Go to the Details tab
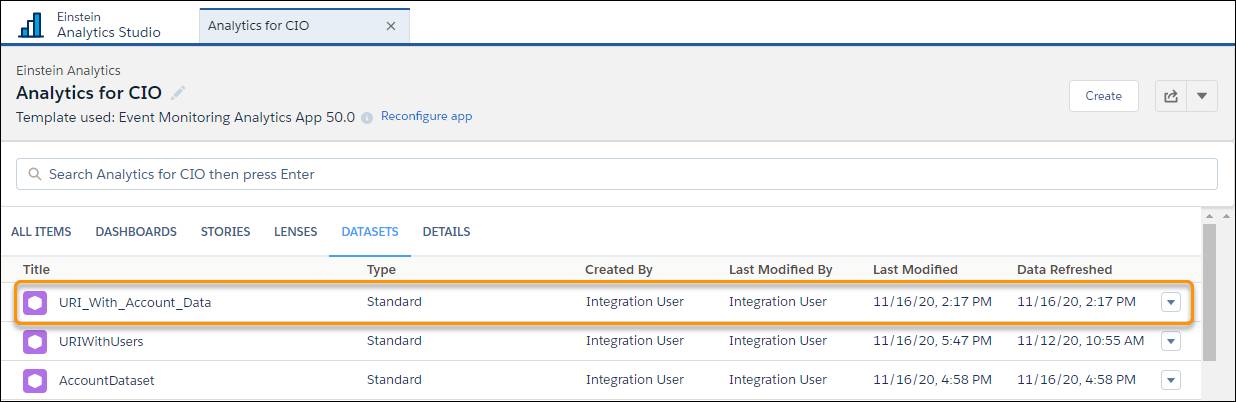This screenshot has height=402, width=1236. click(x=446, y=232)
